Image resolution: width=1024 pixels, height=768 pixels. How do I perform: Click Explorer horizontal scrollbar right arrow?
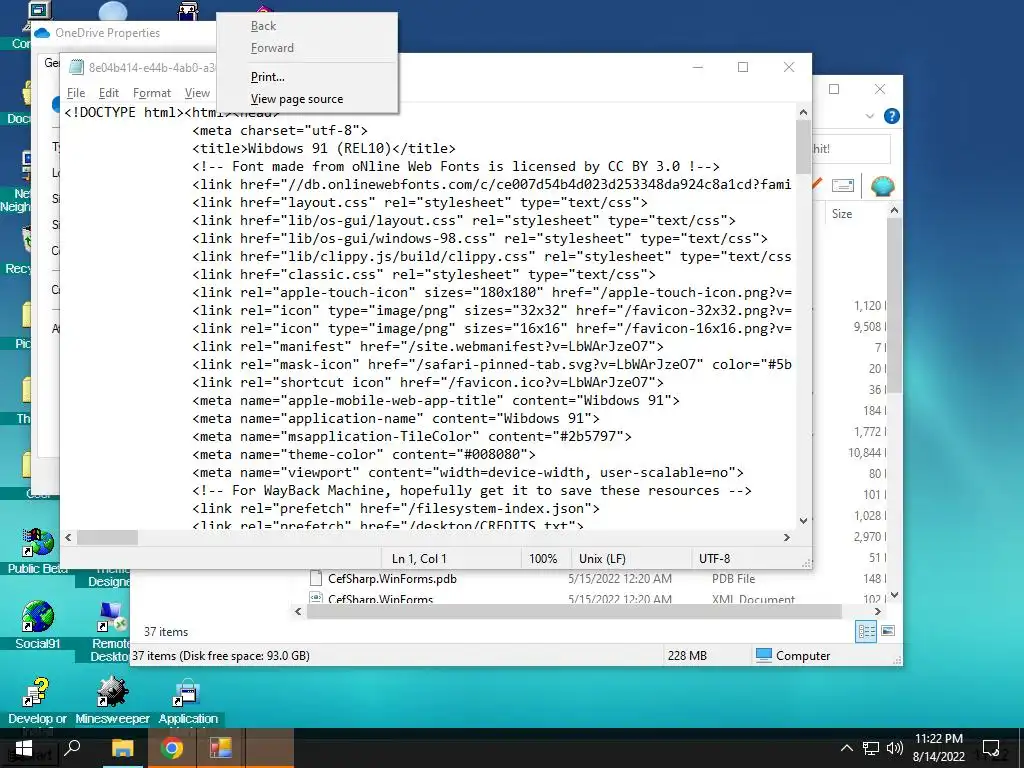click(878, 612)
